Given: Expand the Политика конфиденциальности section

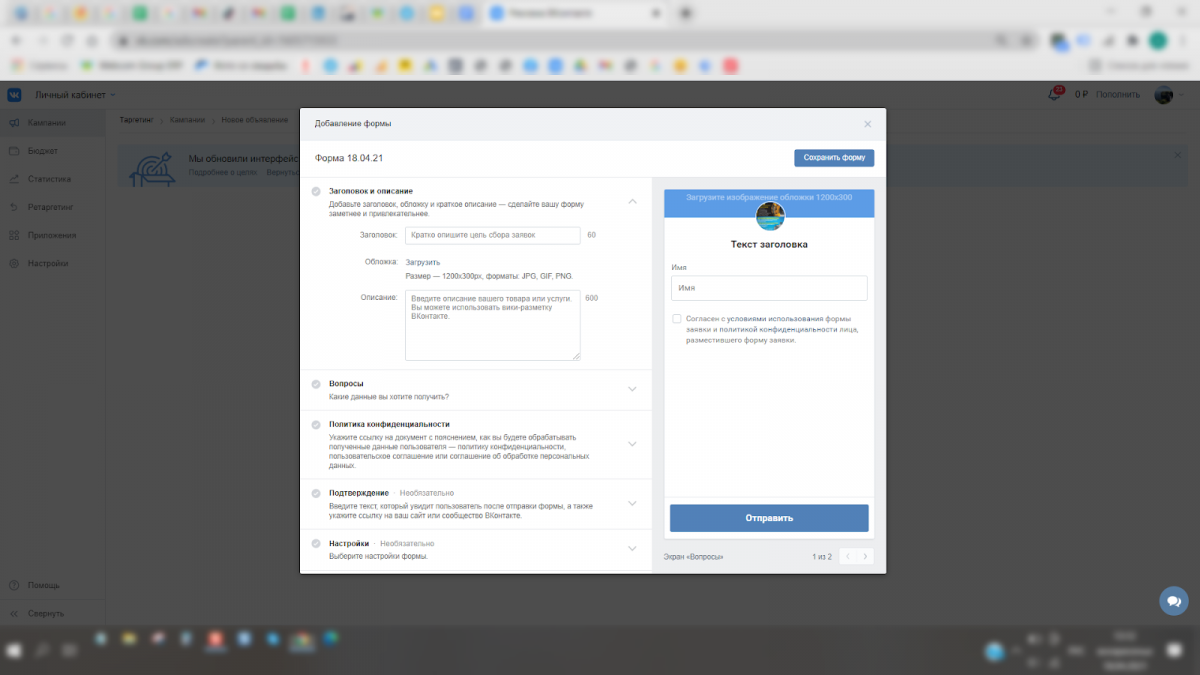Looking at the screenshot, I should 632,444.
